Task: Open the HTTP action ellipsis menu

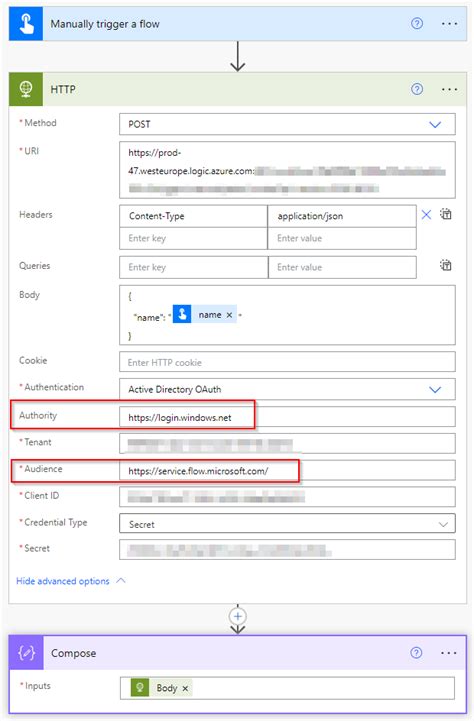Action: (449, 89)
